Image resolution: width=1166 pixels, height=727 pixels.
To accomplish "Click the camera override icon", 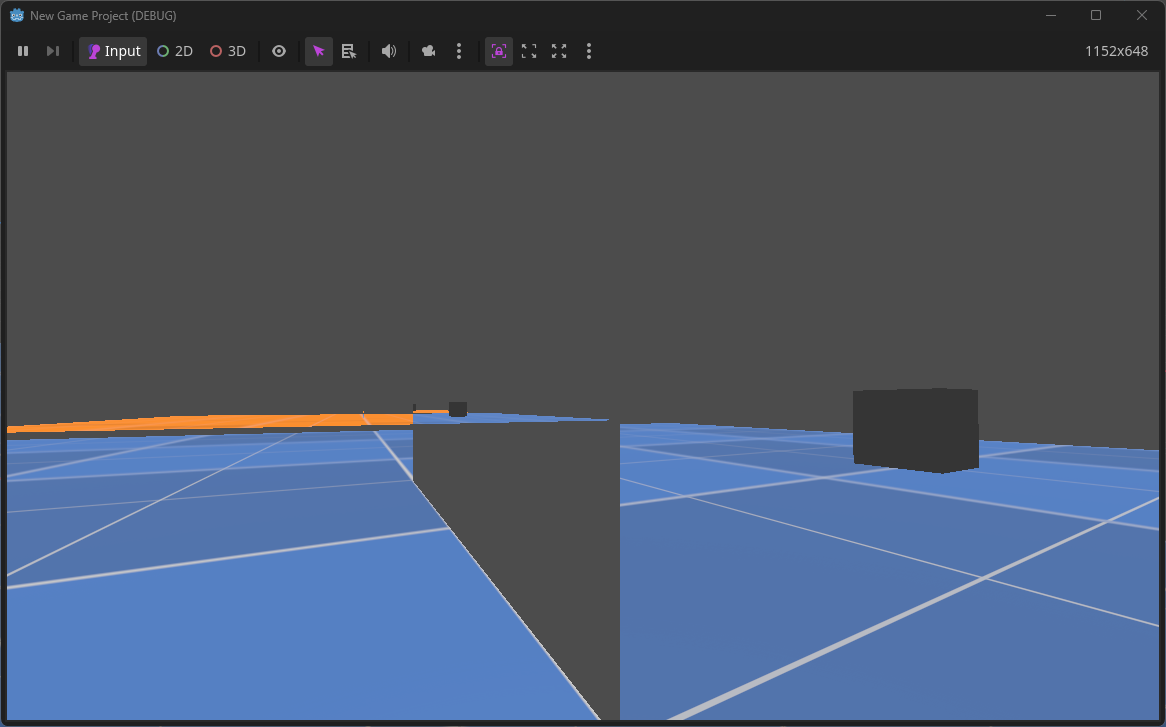I will [429, 51].
